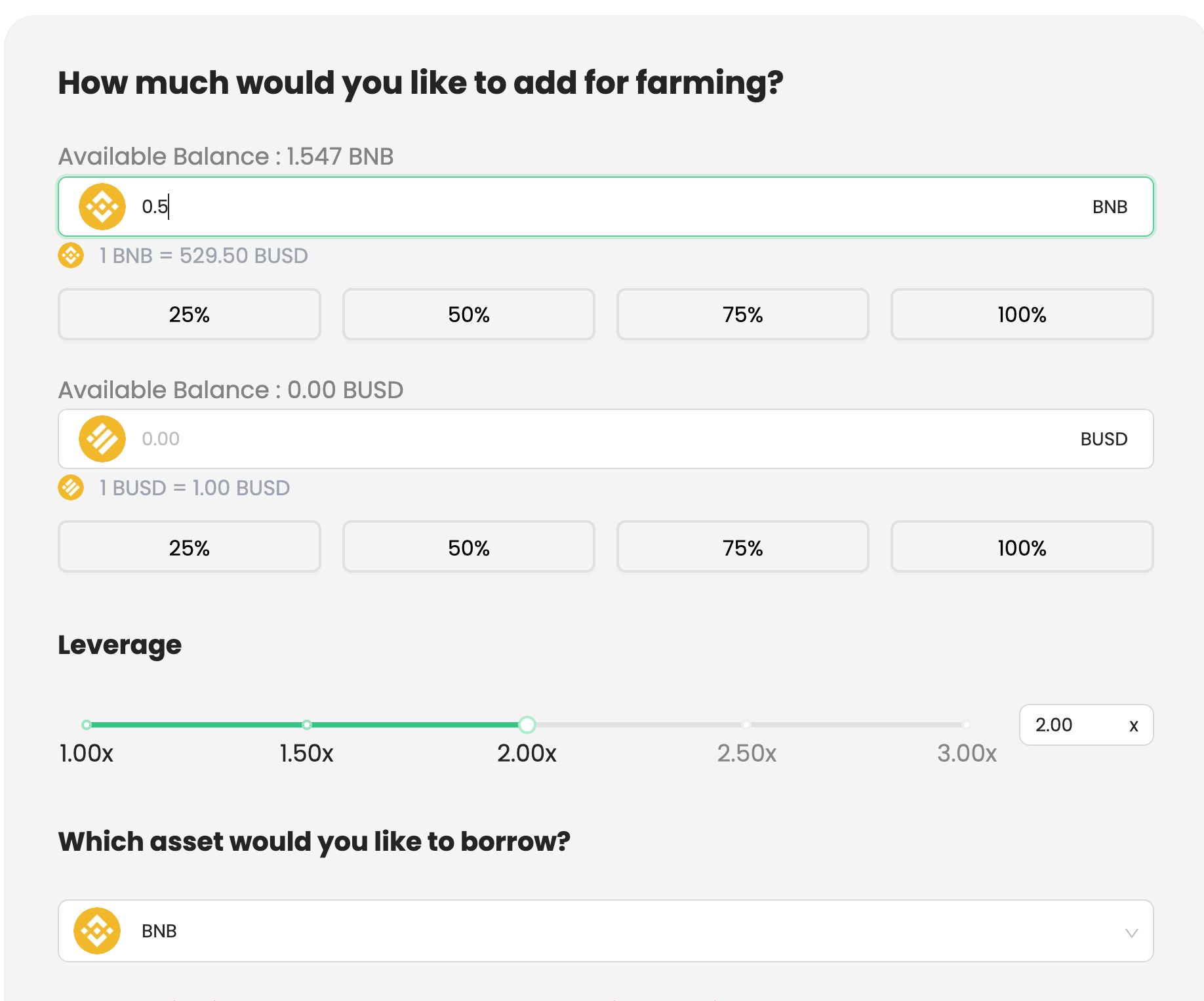Image resolution: width=1204 pixels, height=1001 pixels.
Task: Use 100% of BUSD balance
Action: [1022, 547]
